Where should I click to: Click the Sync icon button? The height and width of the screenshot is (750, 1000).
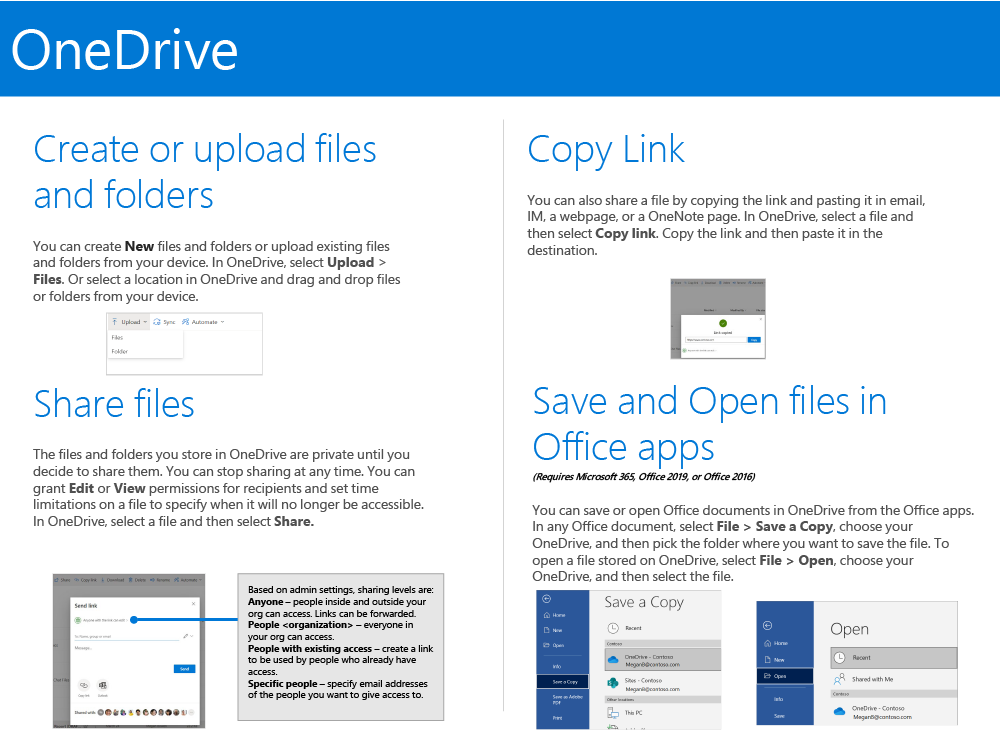tap(164, 322)
